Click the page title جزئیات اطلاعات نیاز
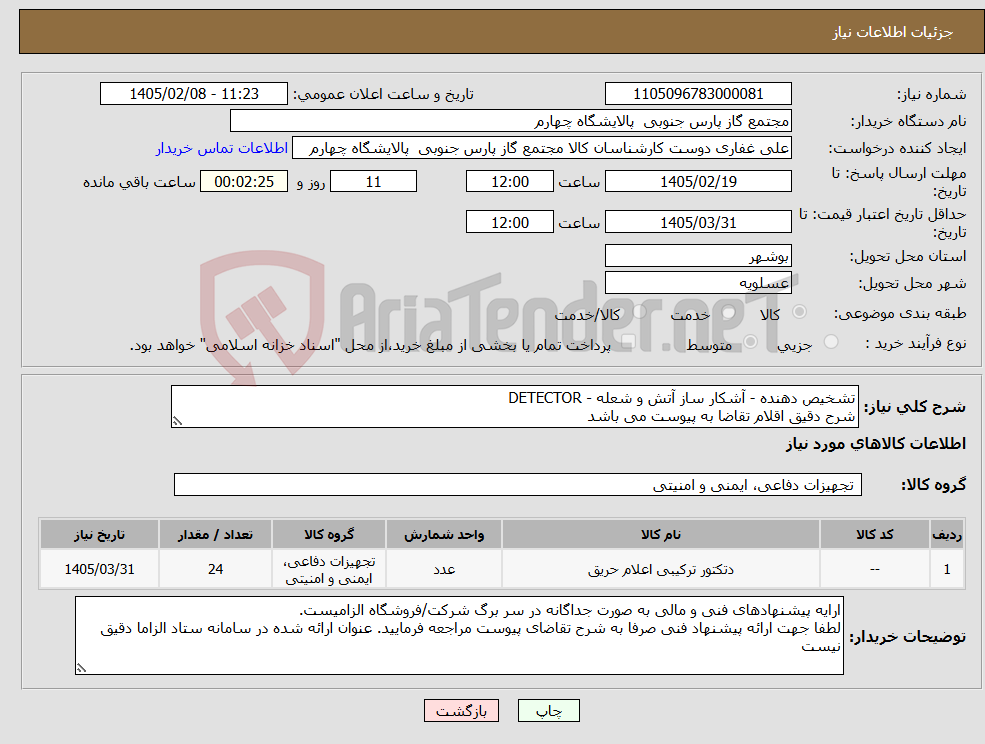The width and height of the screenshot is (985, 744). pyautogui.click(x=893, y=32)
